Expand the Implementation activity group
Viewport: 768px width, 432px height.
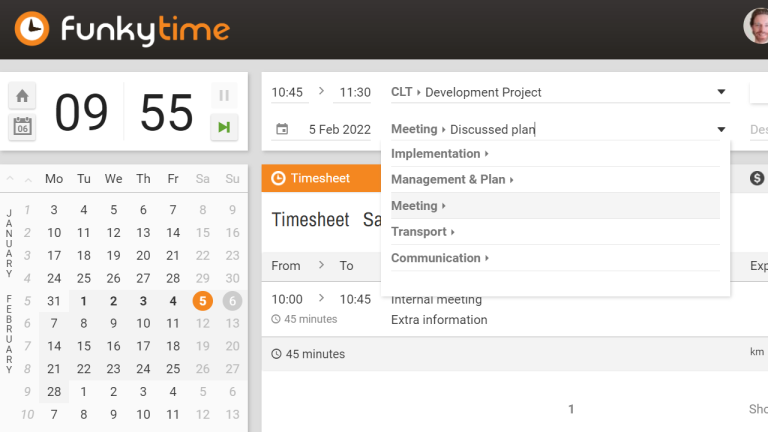point(439,154)
